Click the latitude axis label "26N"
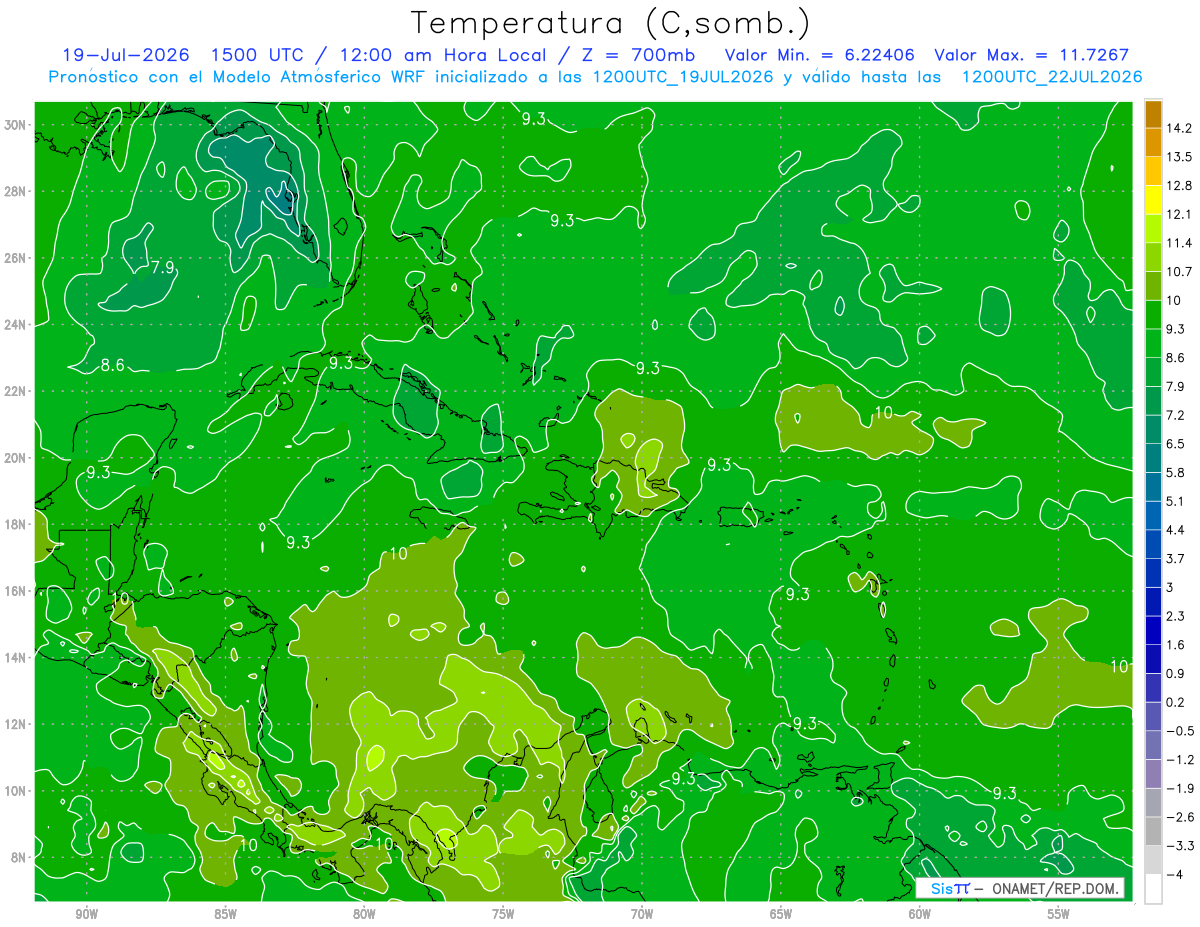 [17, 258]
